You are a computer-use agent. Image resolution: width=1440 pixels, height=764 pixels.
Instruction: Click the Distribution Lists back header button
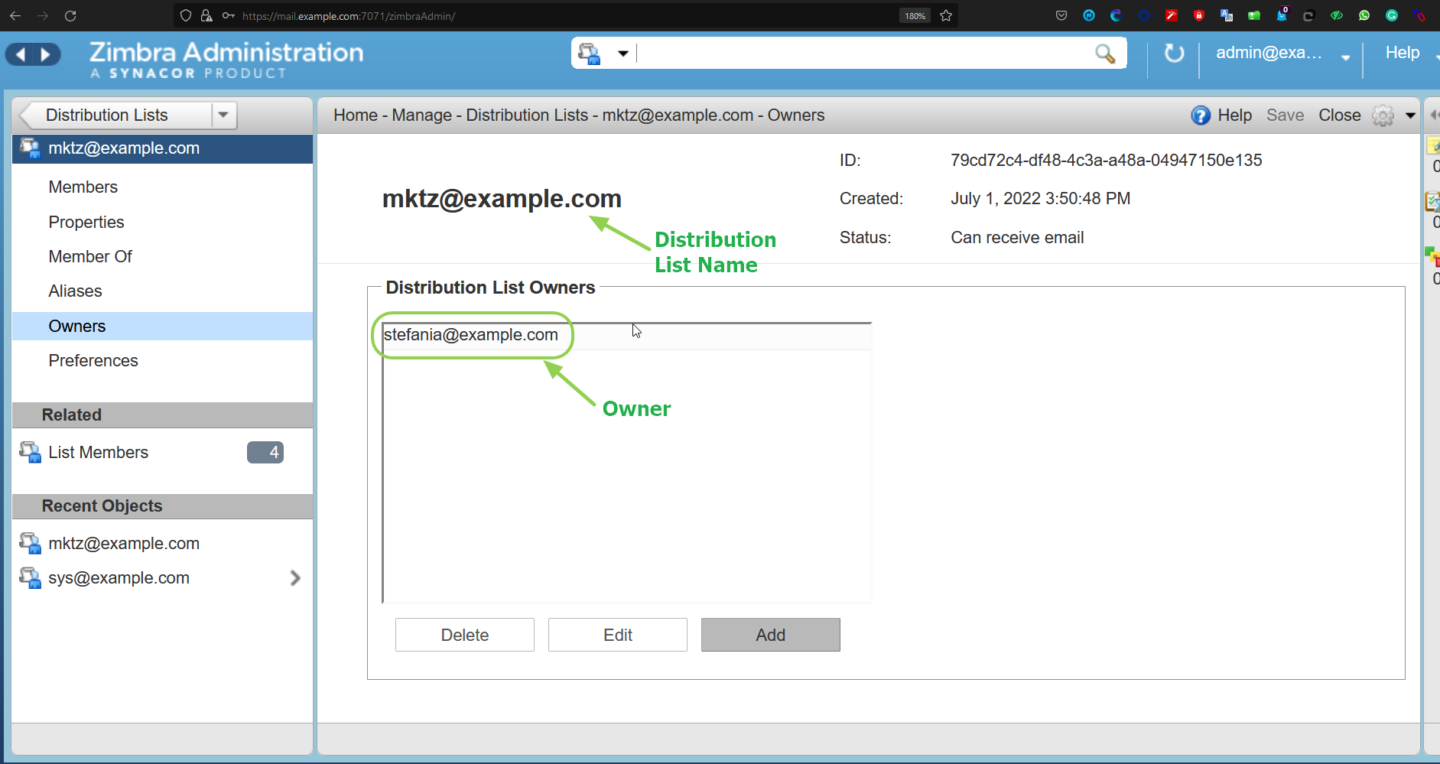(115, 115)
